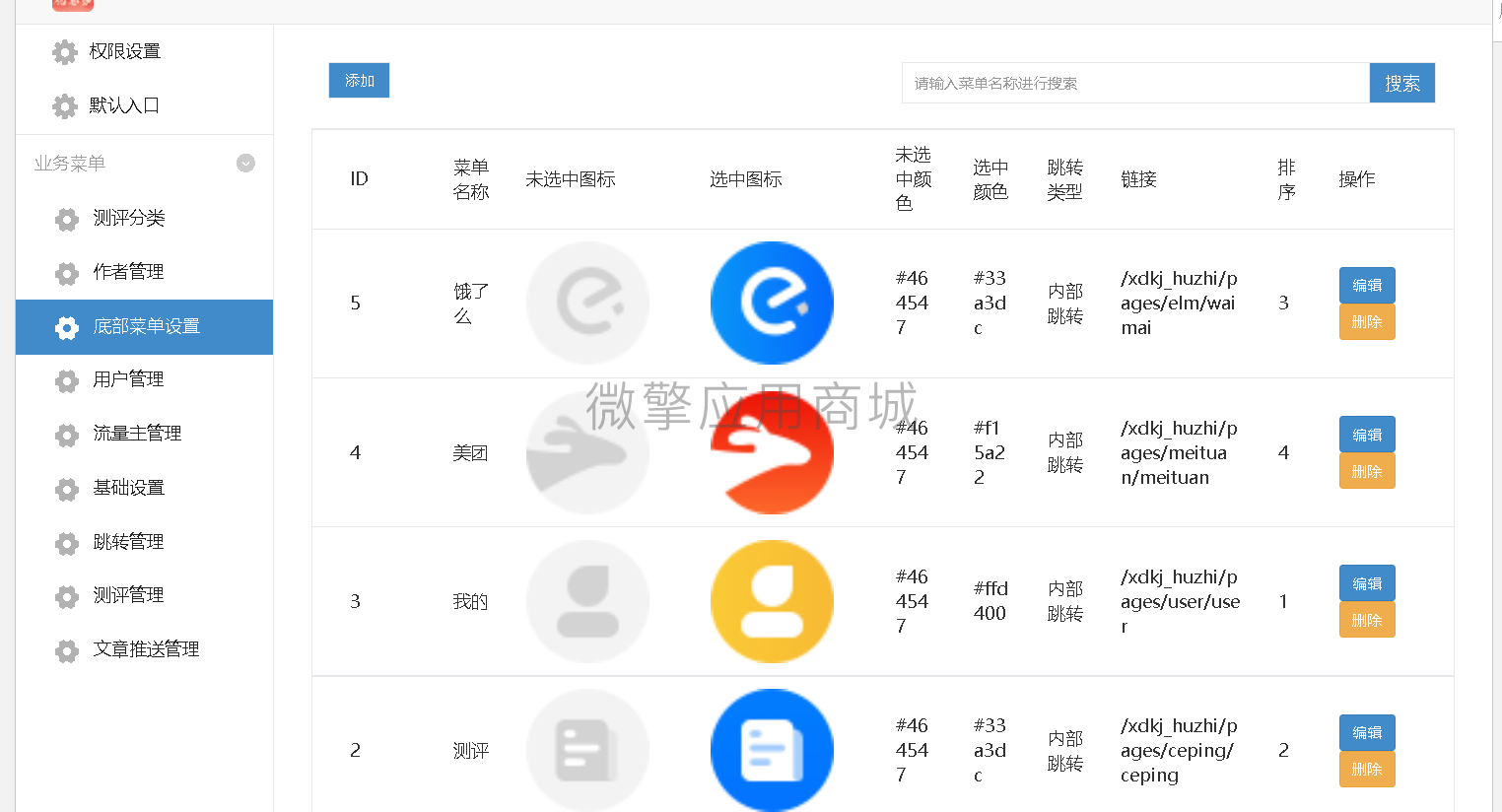Click the 跳转类型 column header
This screenshot has width=1502, height=812.
[1064, 179]
